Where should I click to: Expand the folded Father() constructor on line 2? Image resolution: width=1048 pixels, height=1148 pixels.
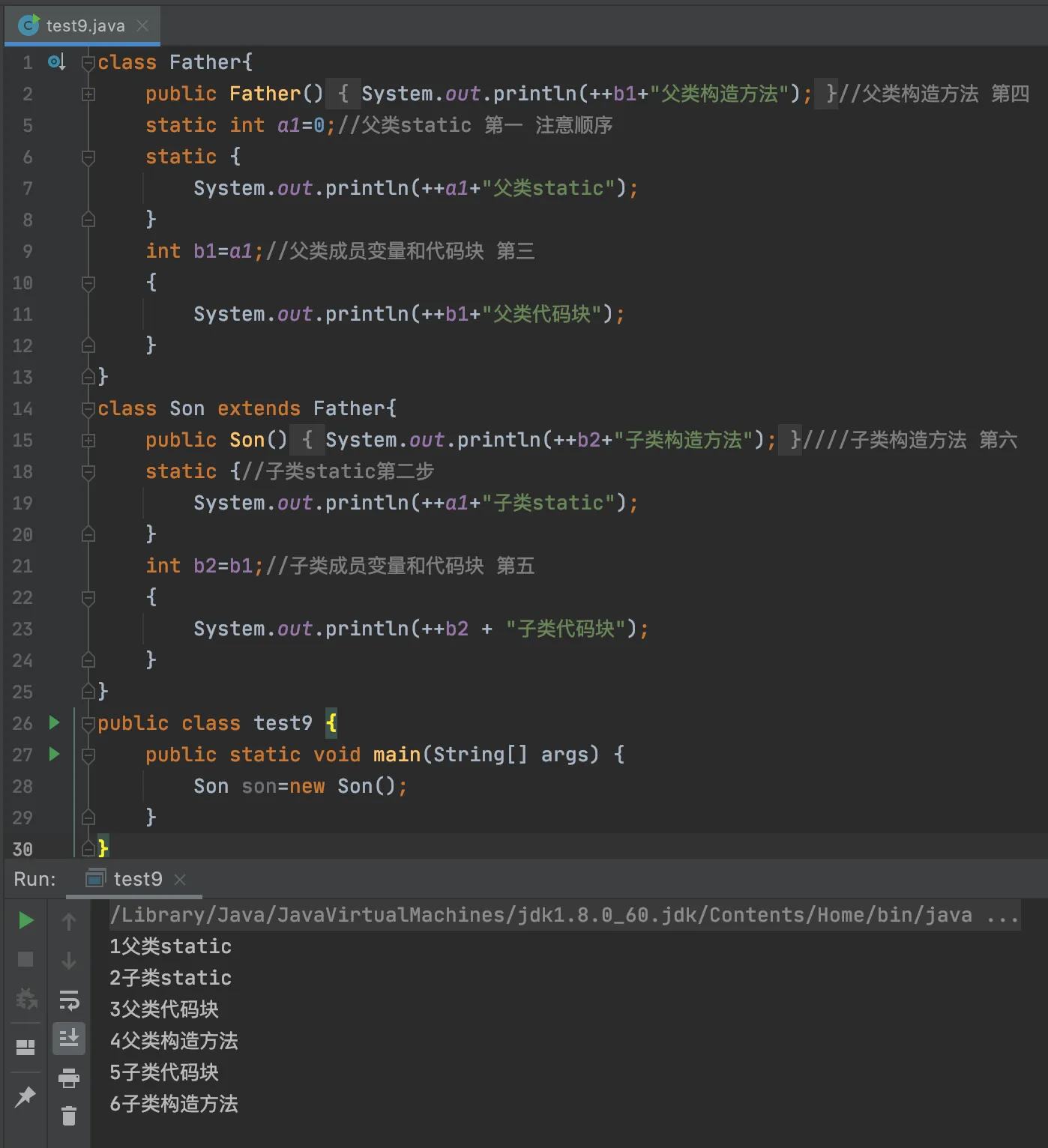tap(88, 94)
